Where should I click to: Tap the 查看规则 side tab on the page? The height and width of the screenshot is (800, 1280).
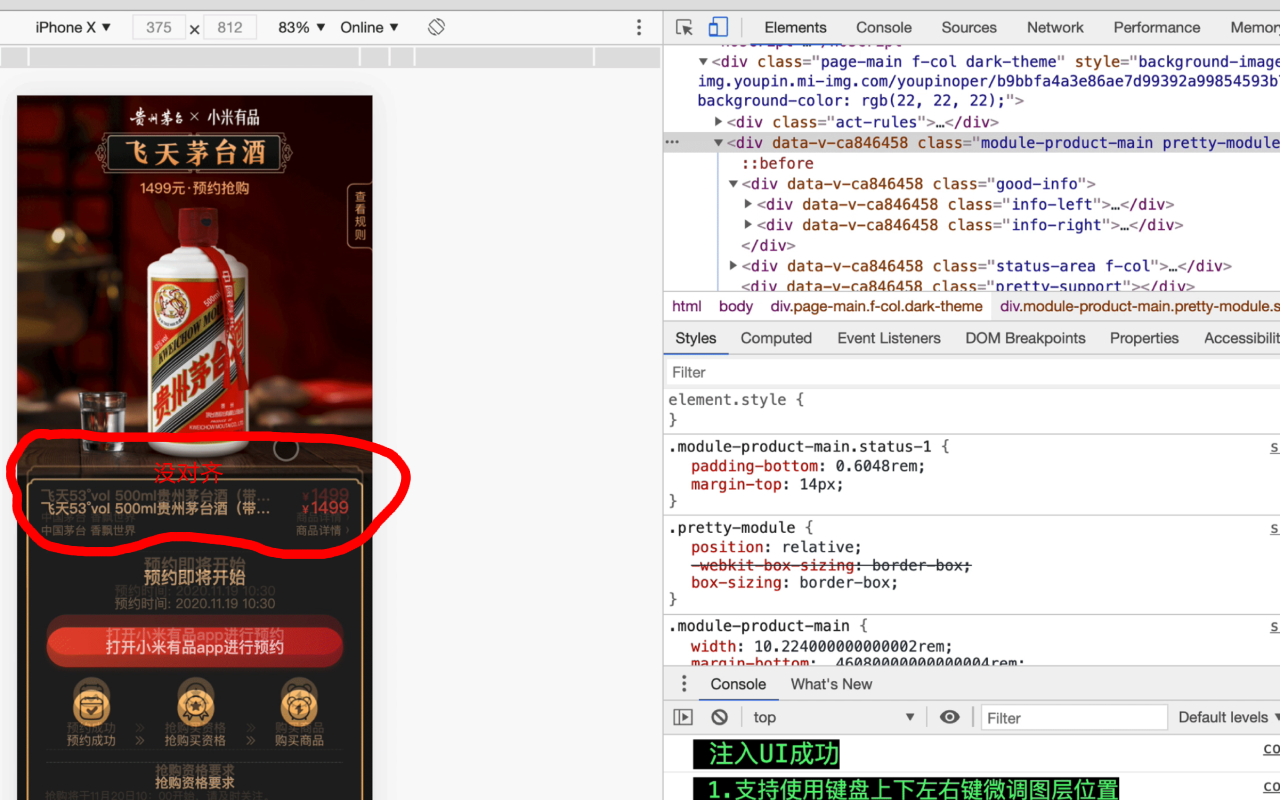click(x=360, y=215)
